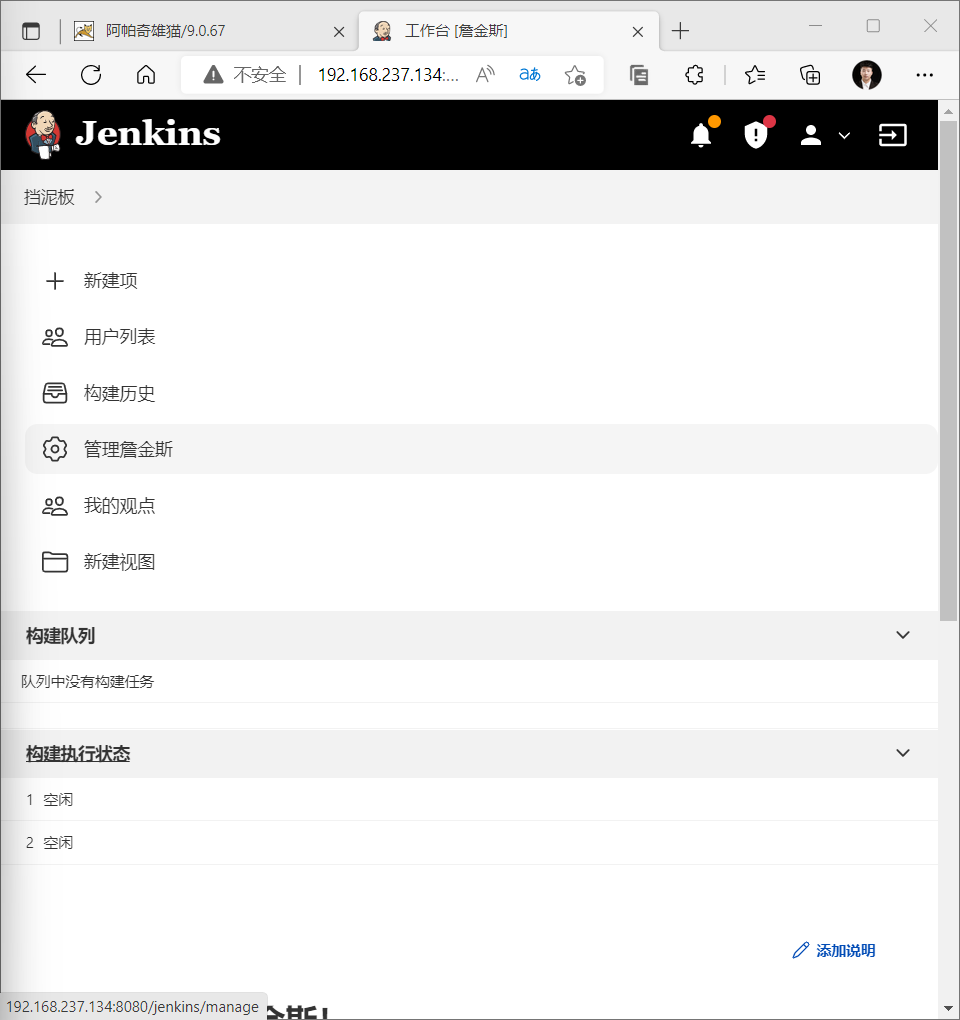The height and width of the screenshot is (1020, 960).
Task: Focus the address bar URL field
Action: (388, 75)
